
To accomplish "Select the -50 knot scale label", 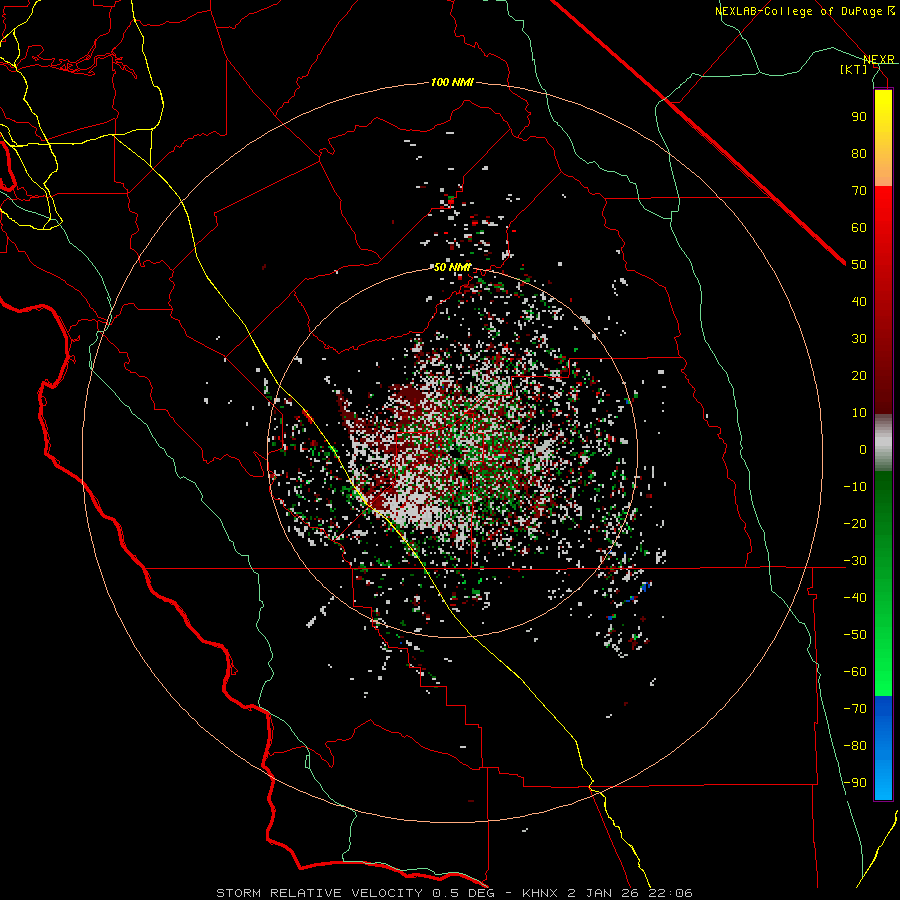I will pos(855,635).
